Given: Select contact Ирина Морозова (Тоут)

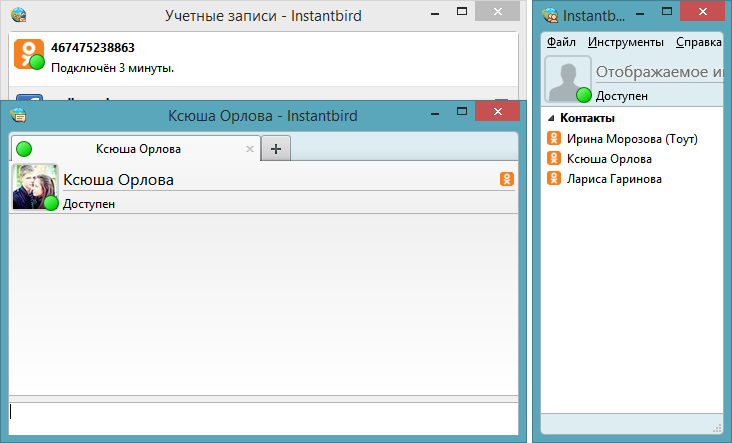Looking at the screenshot, I should pyautogui.click(x=632, y=139).
